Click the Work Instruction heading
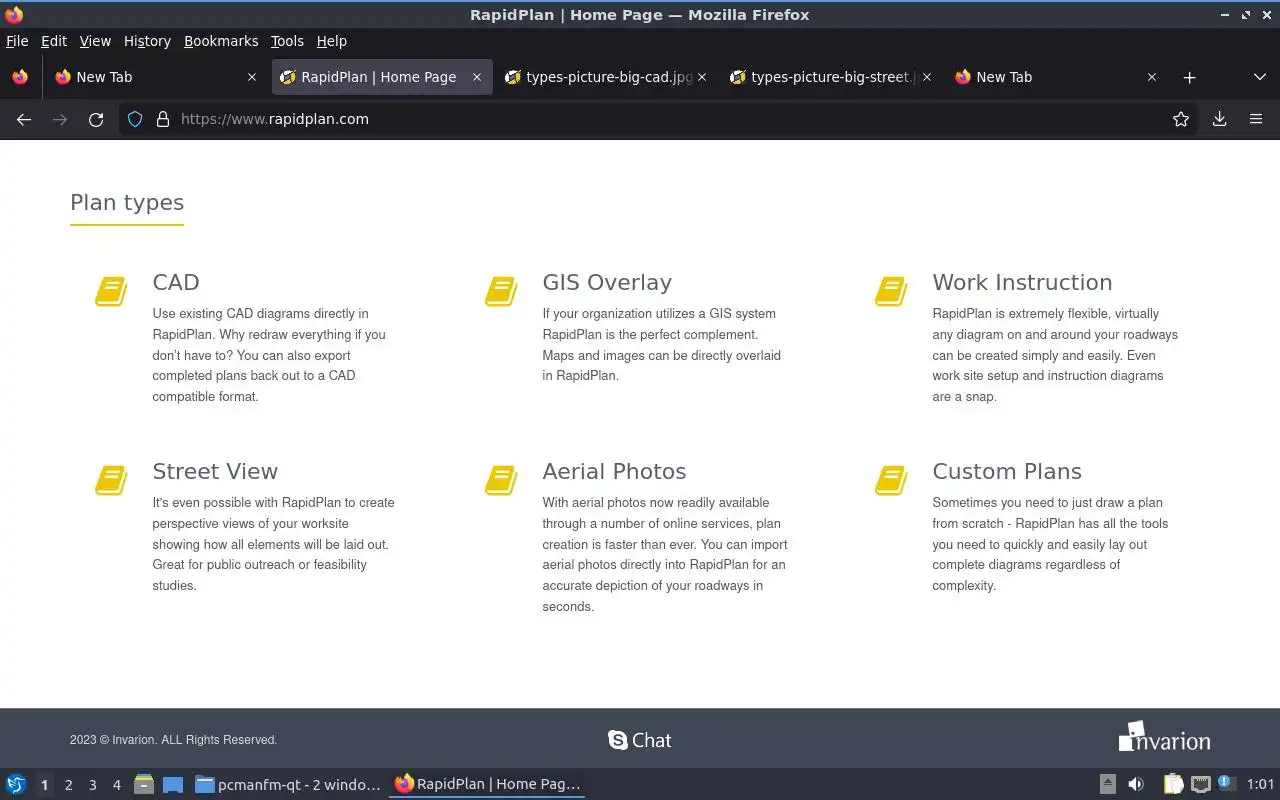Viewport: 1280px width, 800px height. click(x=1022, y=283)
